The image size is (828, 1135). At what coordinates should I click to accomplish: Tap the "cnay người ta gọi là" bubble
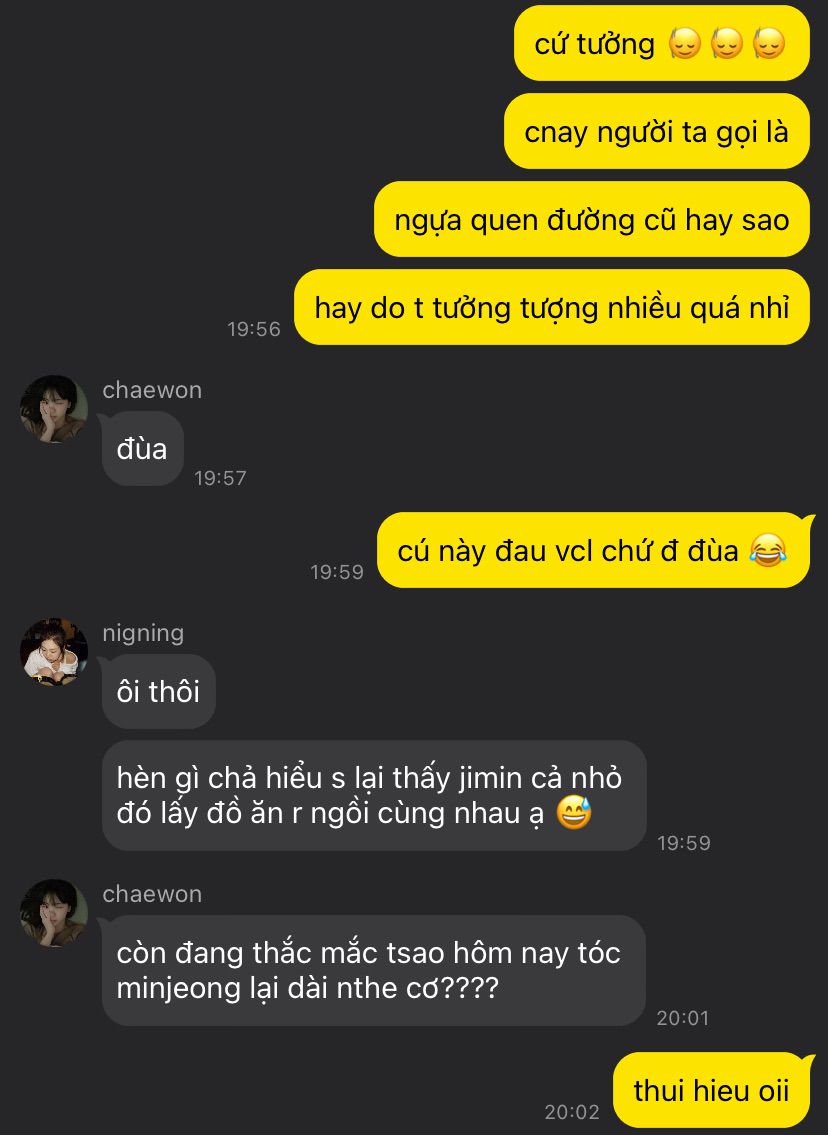click(x=656, y=132)
